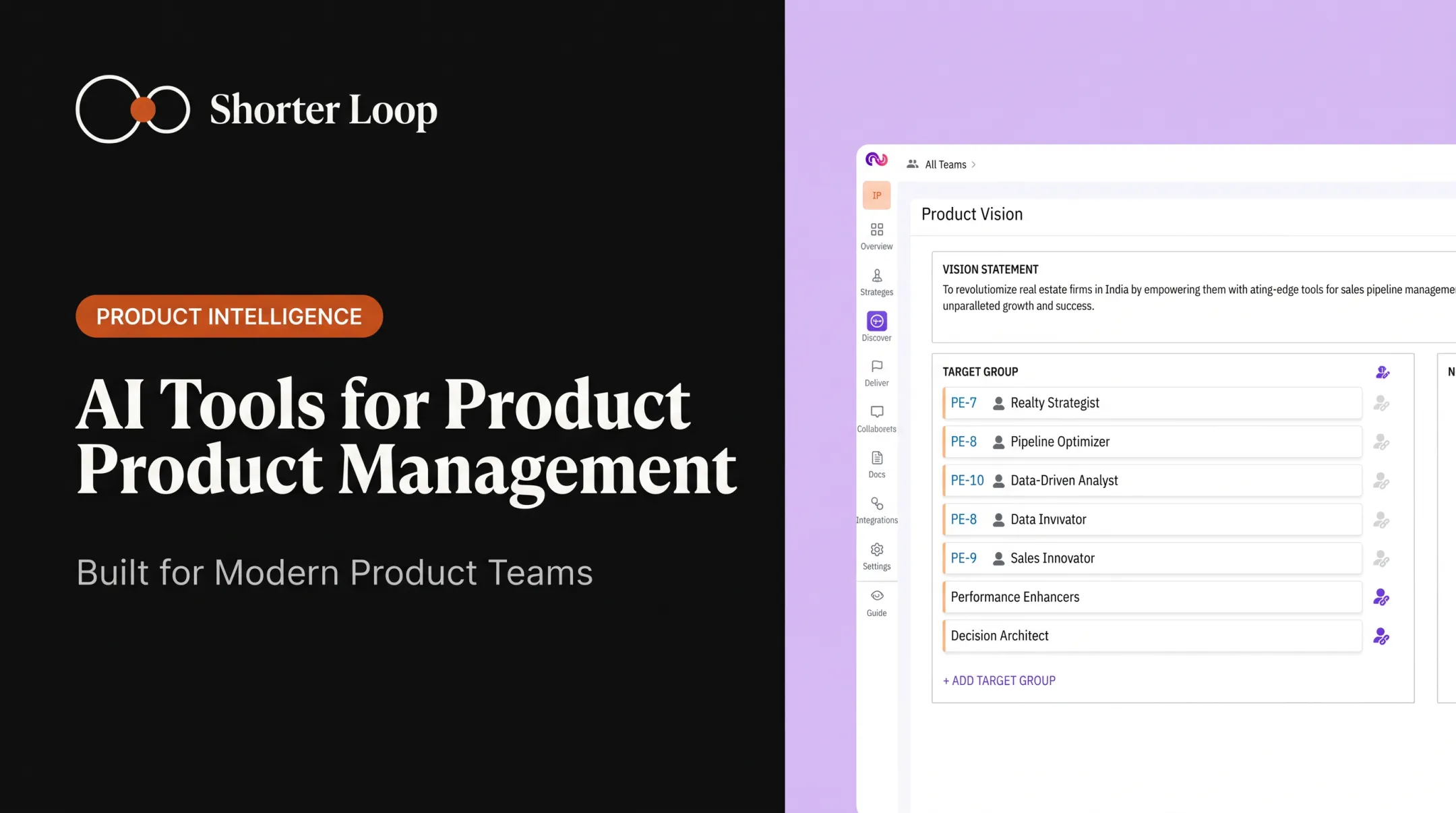Viewport: 1456px width, 813px height.
Task: Open the Overview section in sidebar
Action: click(876, 237)
